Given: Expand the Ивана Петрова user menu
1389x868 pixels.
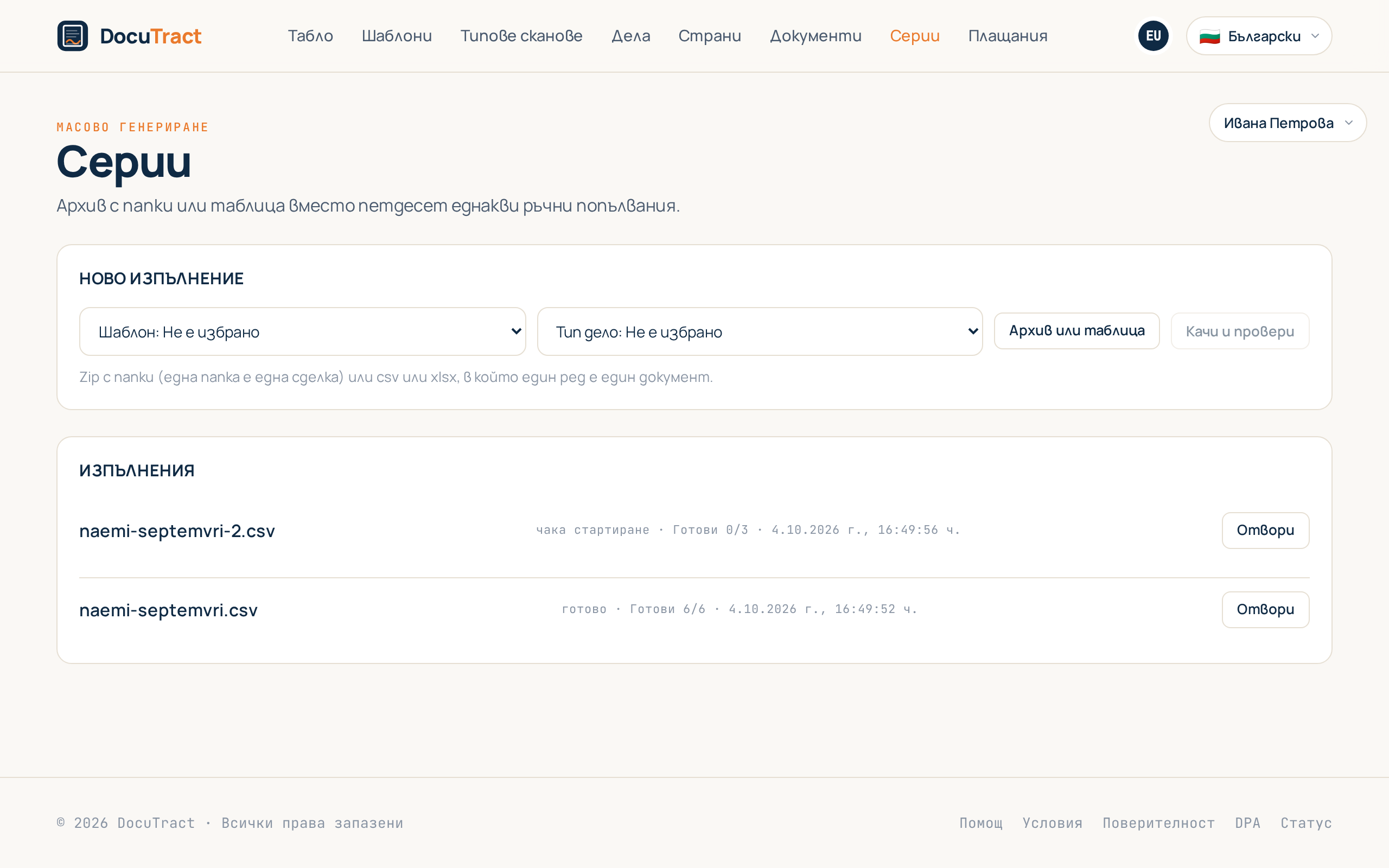Looking at the screenshot, I should [1288, 123].
